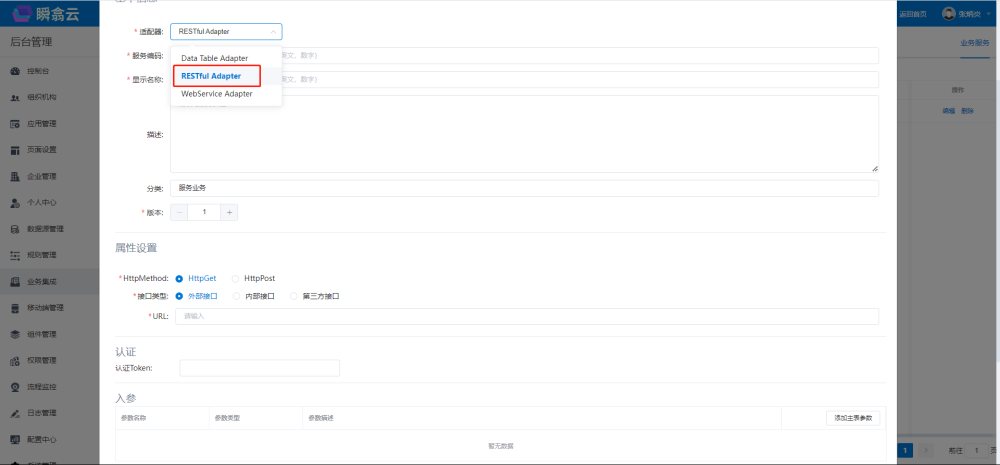
Task: Pick WebService Adapter in dropdown list
Action: click(216, 94)
